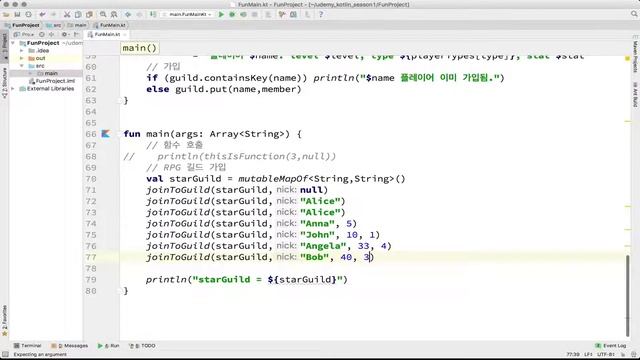Open the TODO tool window

pos(142,346)
